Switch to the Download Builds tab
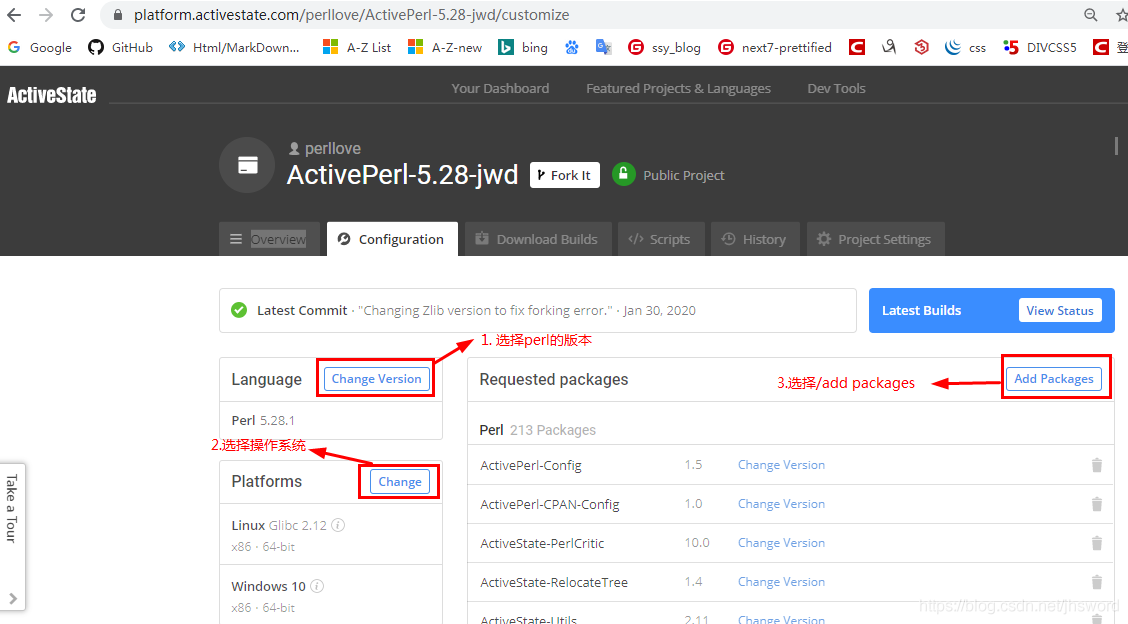Screen dimensions: 1128x624 [536, 239]
